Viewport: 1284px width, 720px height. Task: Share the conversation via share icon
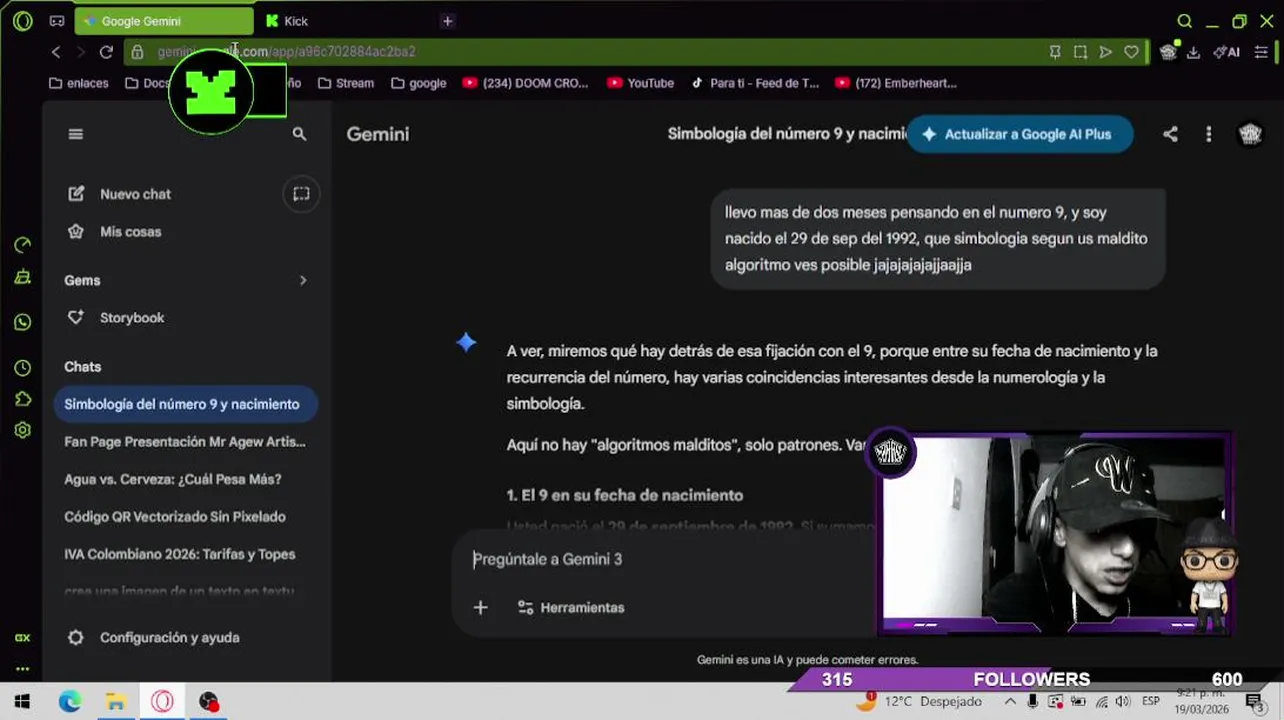tap(1170, 134)
